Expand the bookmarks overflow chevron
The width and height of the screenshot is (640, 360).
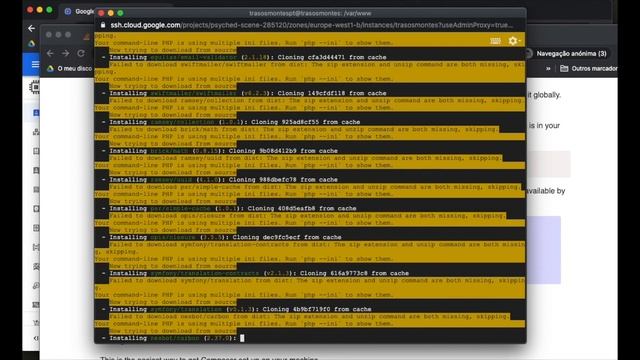click(548, 69)
